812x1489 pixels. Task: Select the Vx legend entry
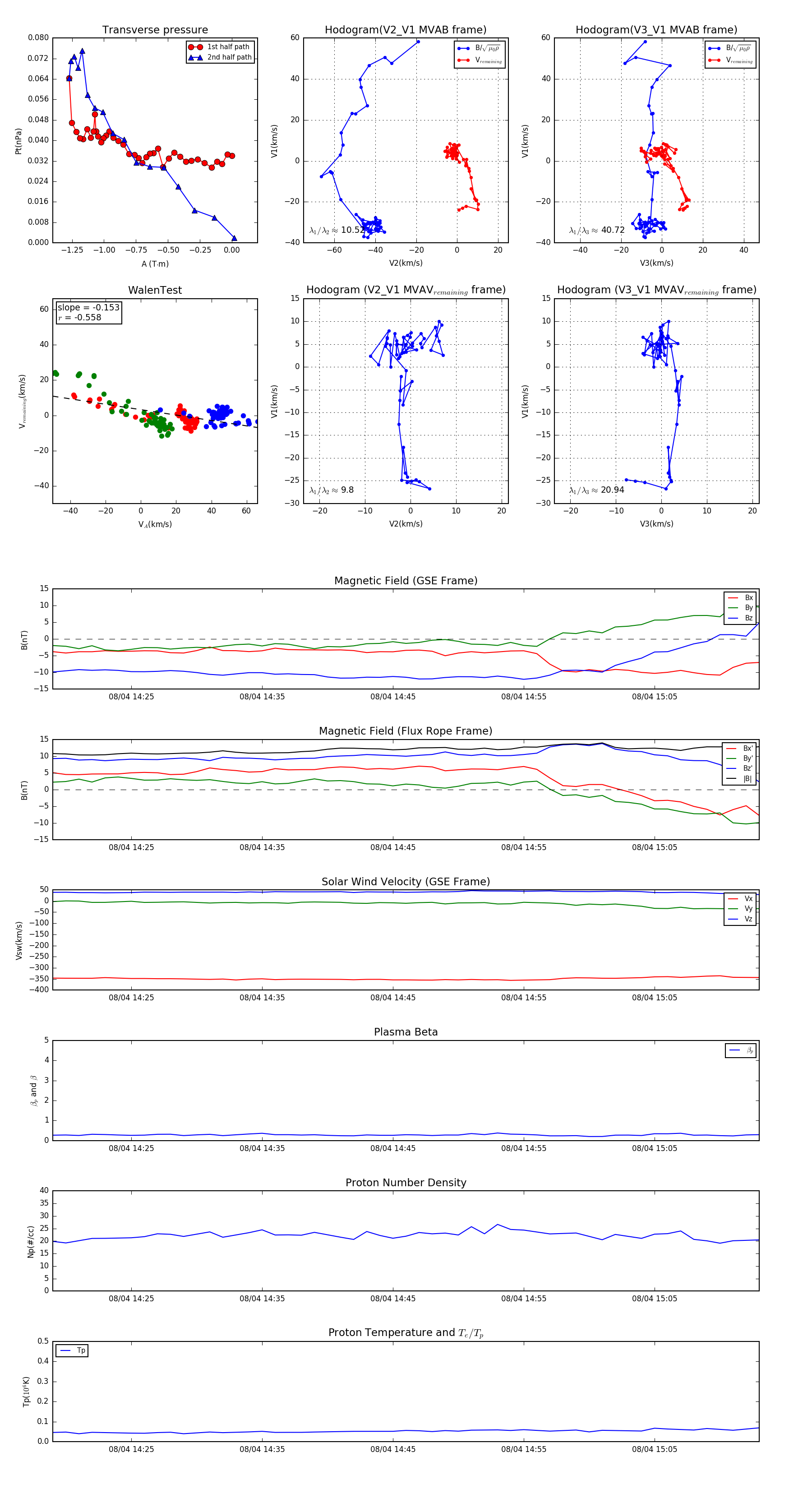click(x=740, y=899)
